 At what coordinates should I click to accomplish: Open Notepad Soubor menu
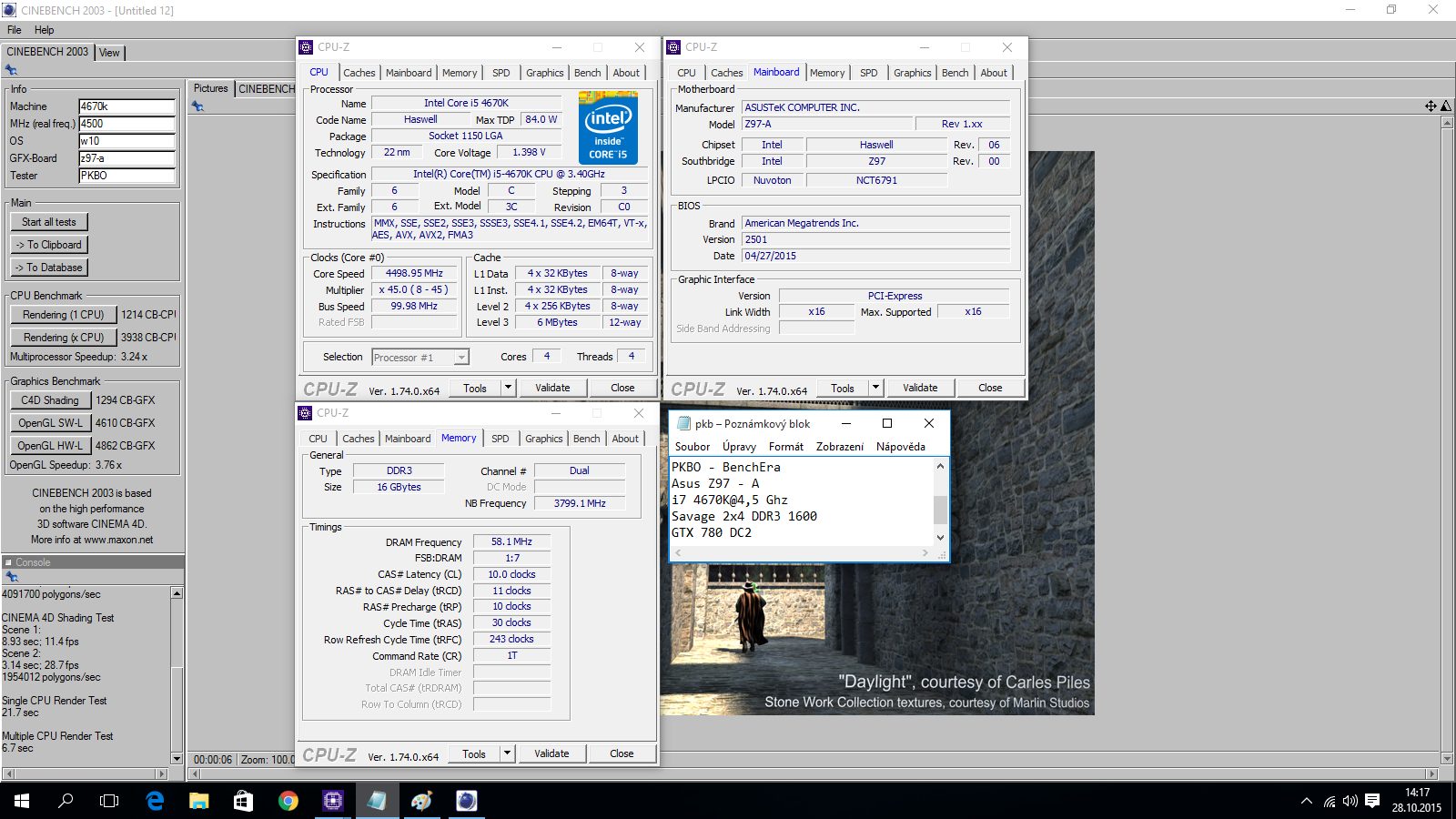693,447
